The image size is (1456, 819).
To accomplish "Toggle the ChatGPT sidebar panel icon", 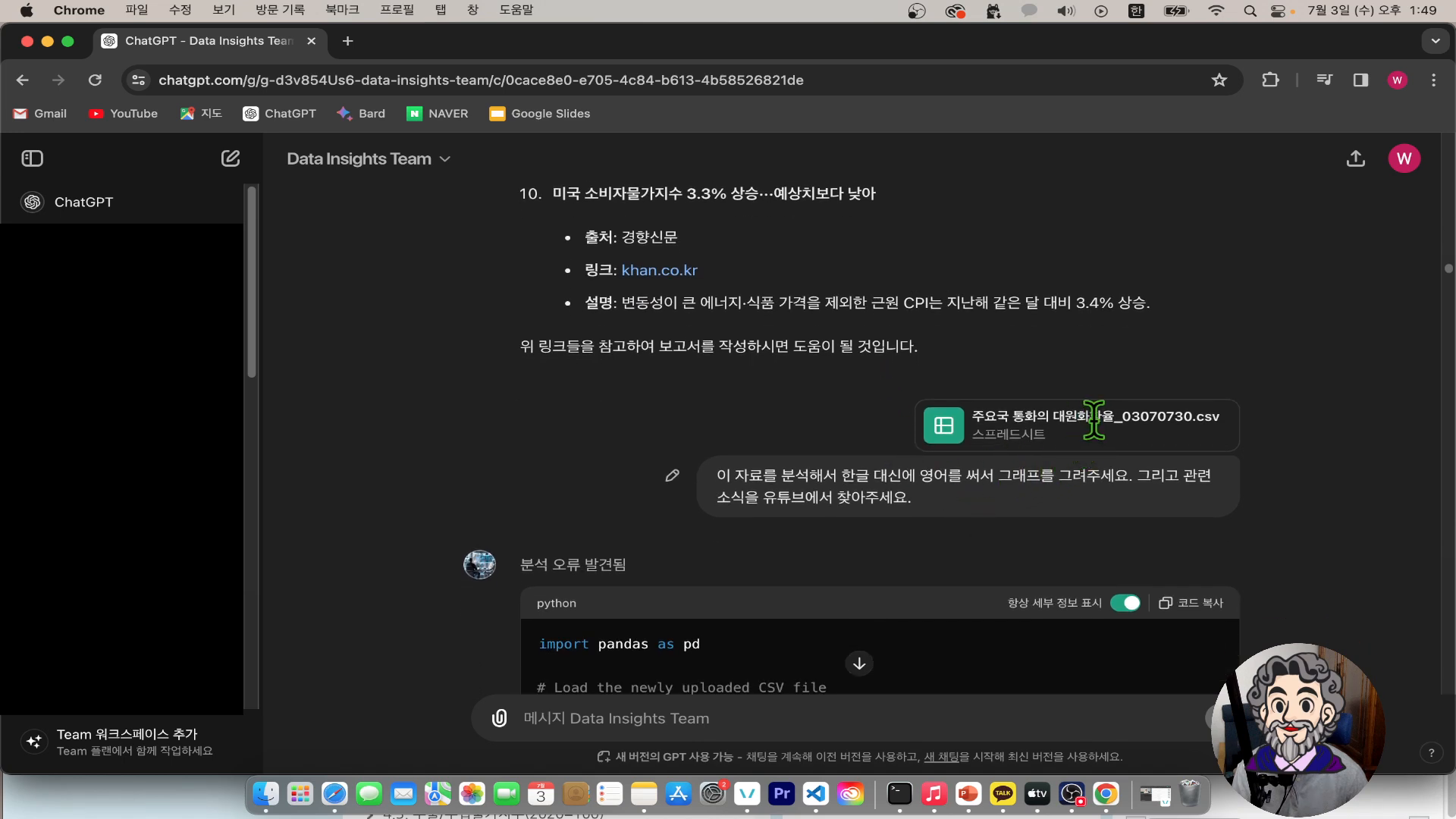I will pos(32,158).
